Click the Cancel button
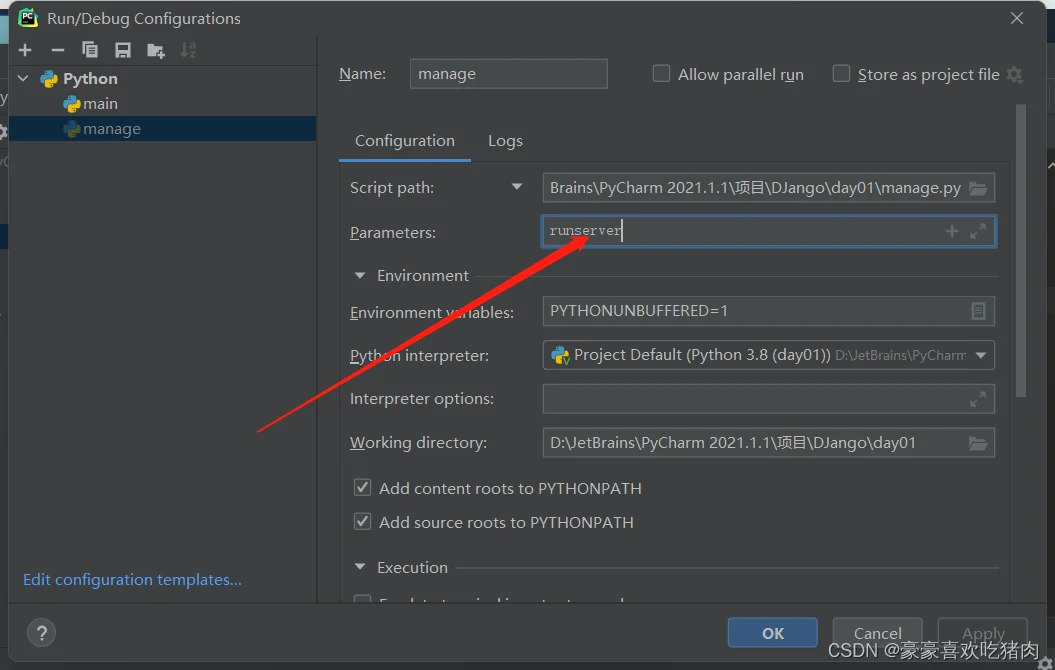1055x670 pixels. pos(877,633)
